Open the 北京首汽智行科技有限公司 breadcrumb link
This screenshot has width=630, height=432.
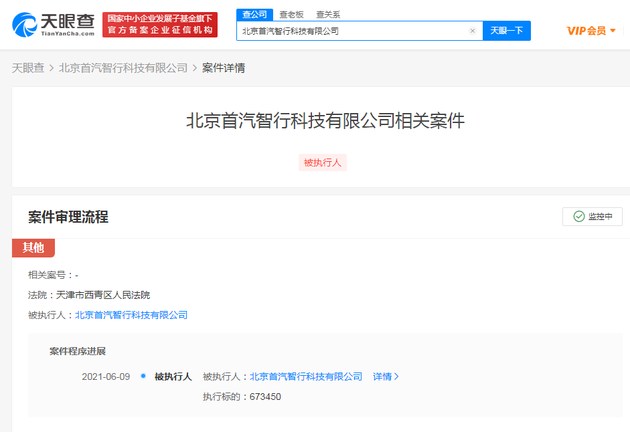[123, 68]
